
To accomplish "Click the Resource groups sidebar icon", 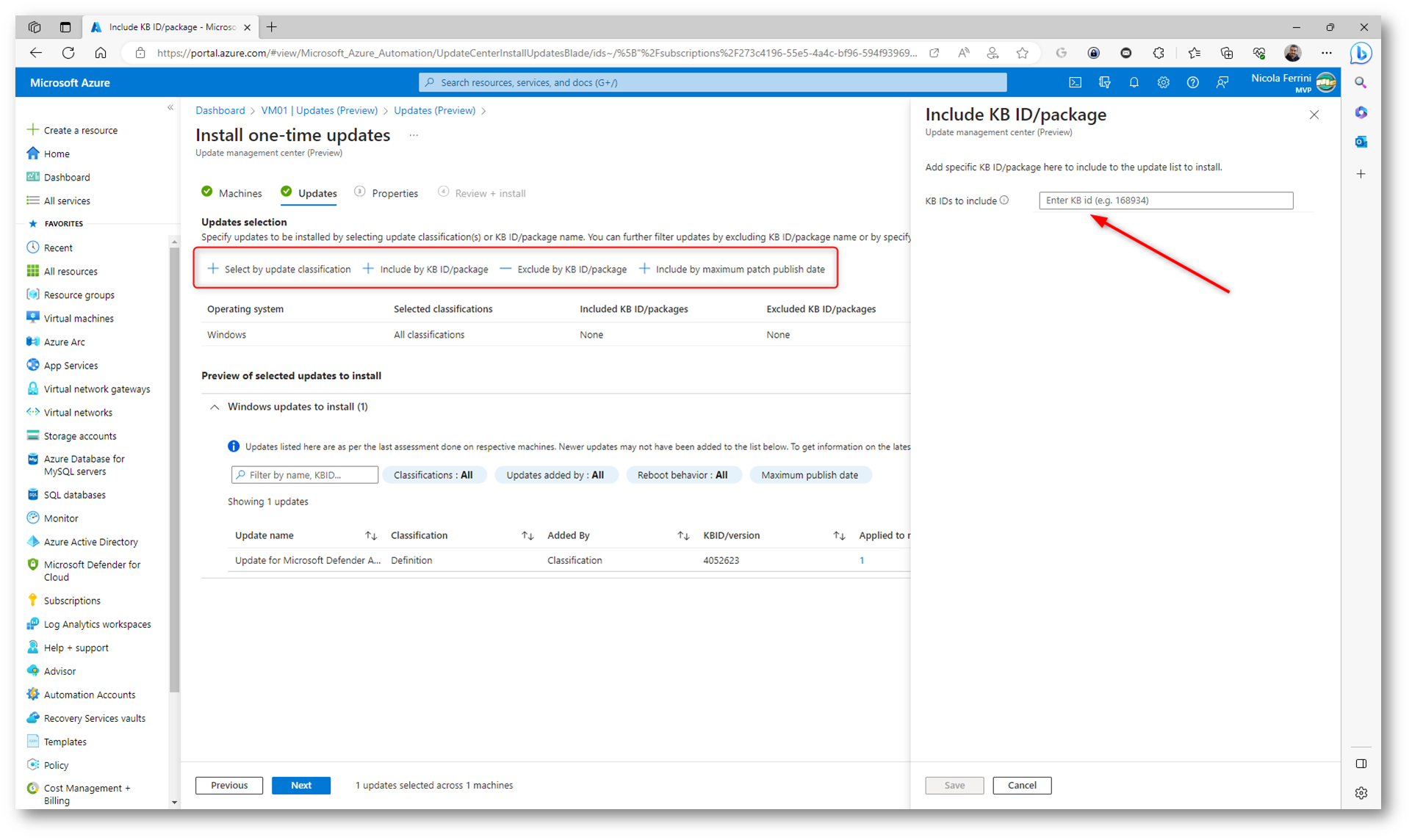I will pyautogui.click(x=32, y=294).
